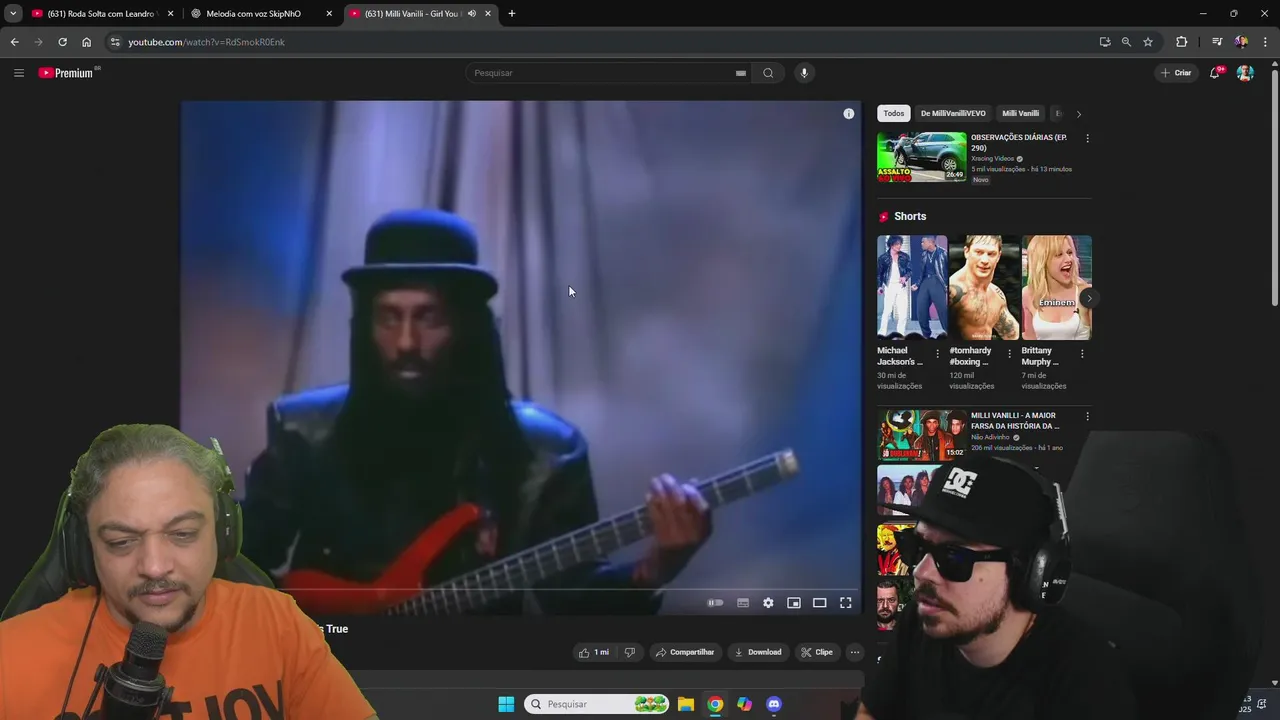The image size is (1280, 720).
Task: Toggle subtitles in video player
Action: (743, 603)
